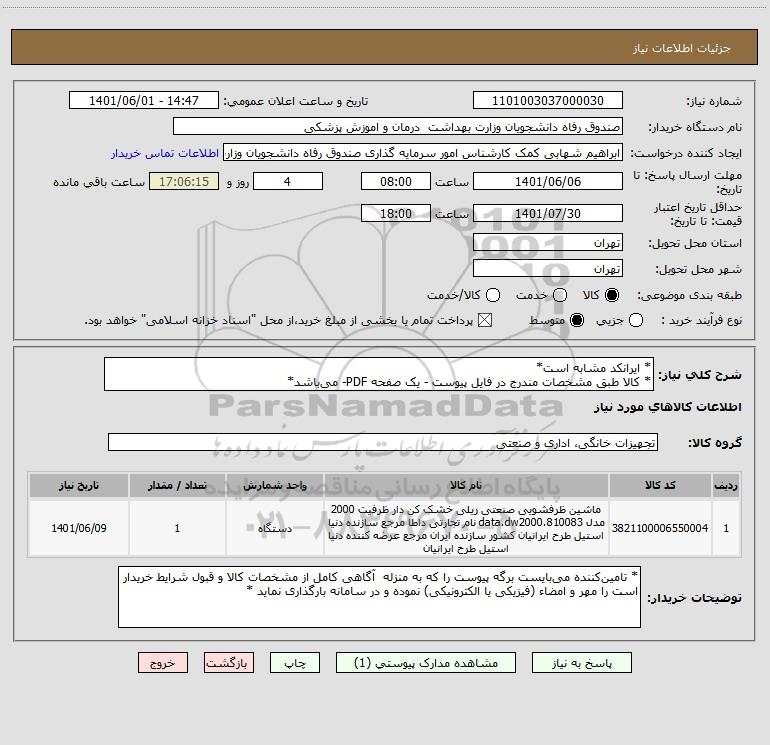Click the شماره نیاز number field
The width and height of the screenshot is (770, 745).
pyautogui.click(x=548, y=100)
